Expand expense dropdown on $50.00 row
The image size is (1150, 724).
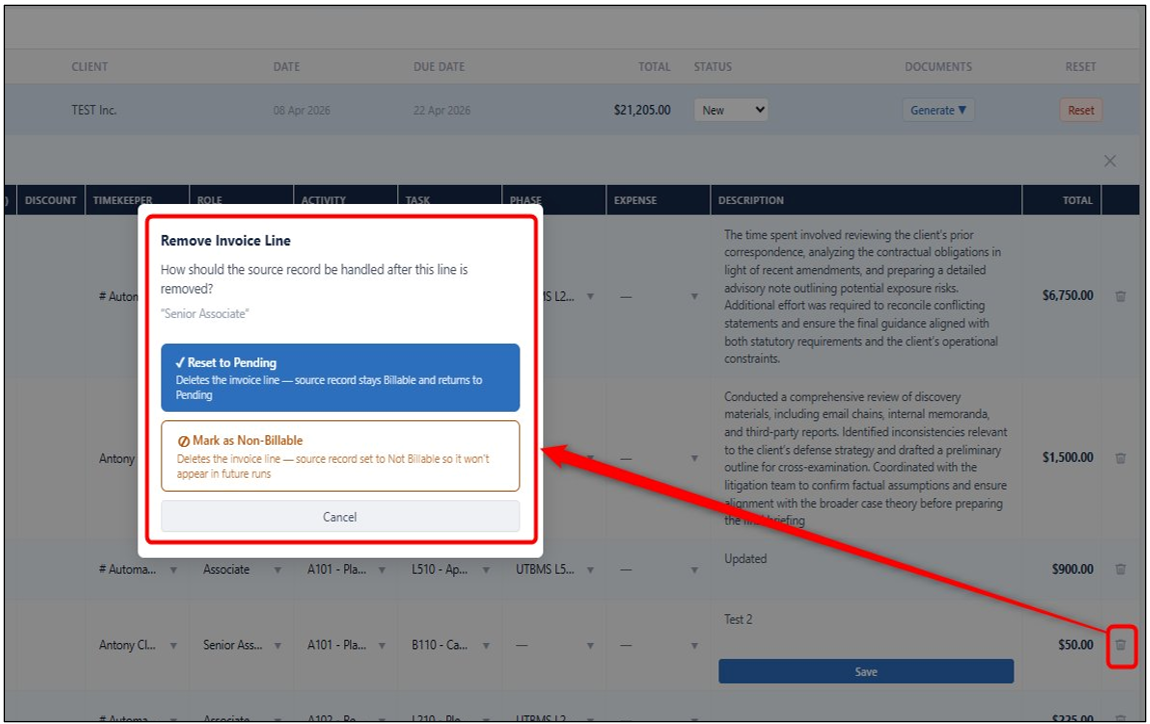[695, 646]
